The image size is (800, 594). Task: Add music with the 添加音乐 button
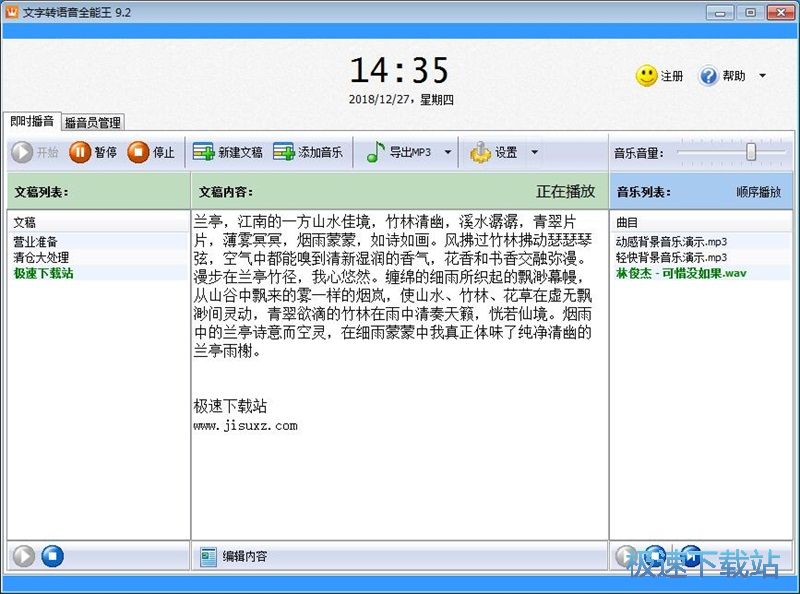pos(308,152)
